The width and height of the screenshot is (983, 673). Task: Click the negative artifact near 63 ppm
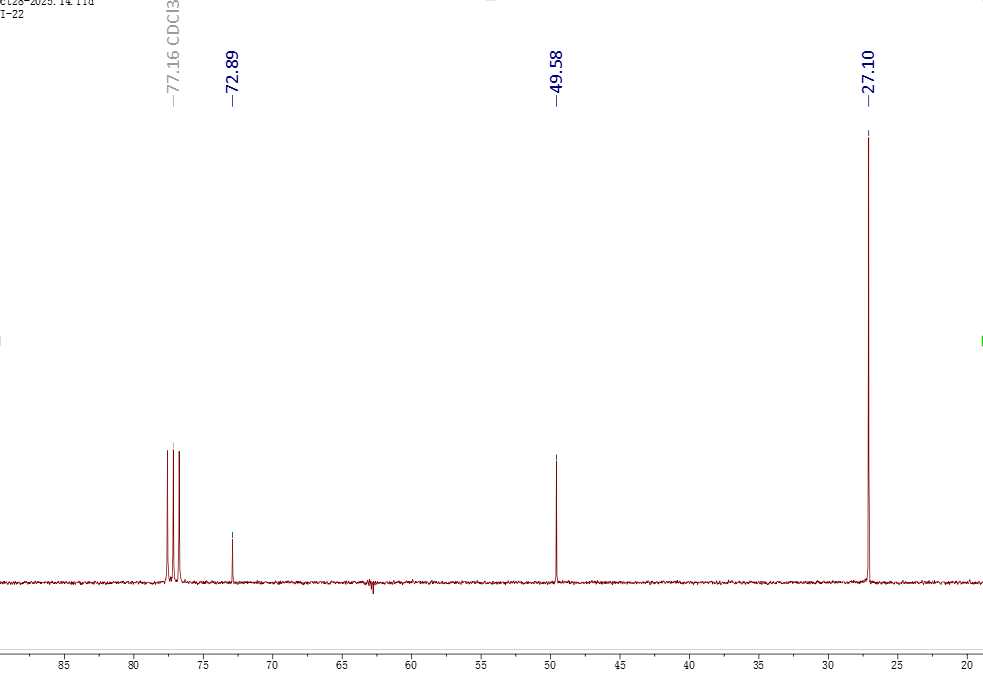coord(372,588)
